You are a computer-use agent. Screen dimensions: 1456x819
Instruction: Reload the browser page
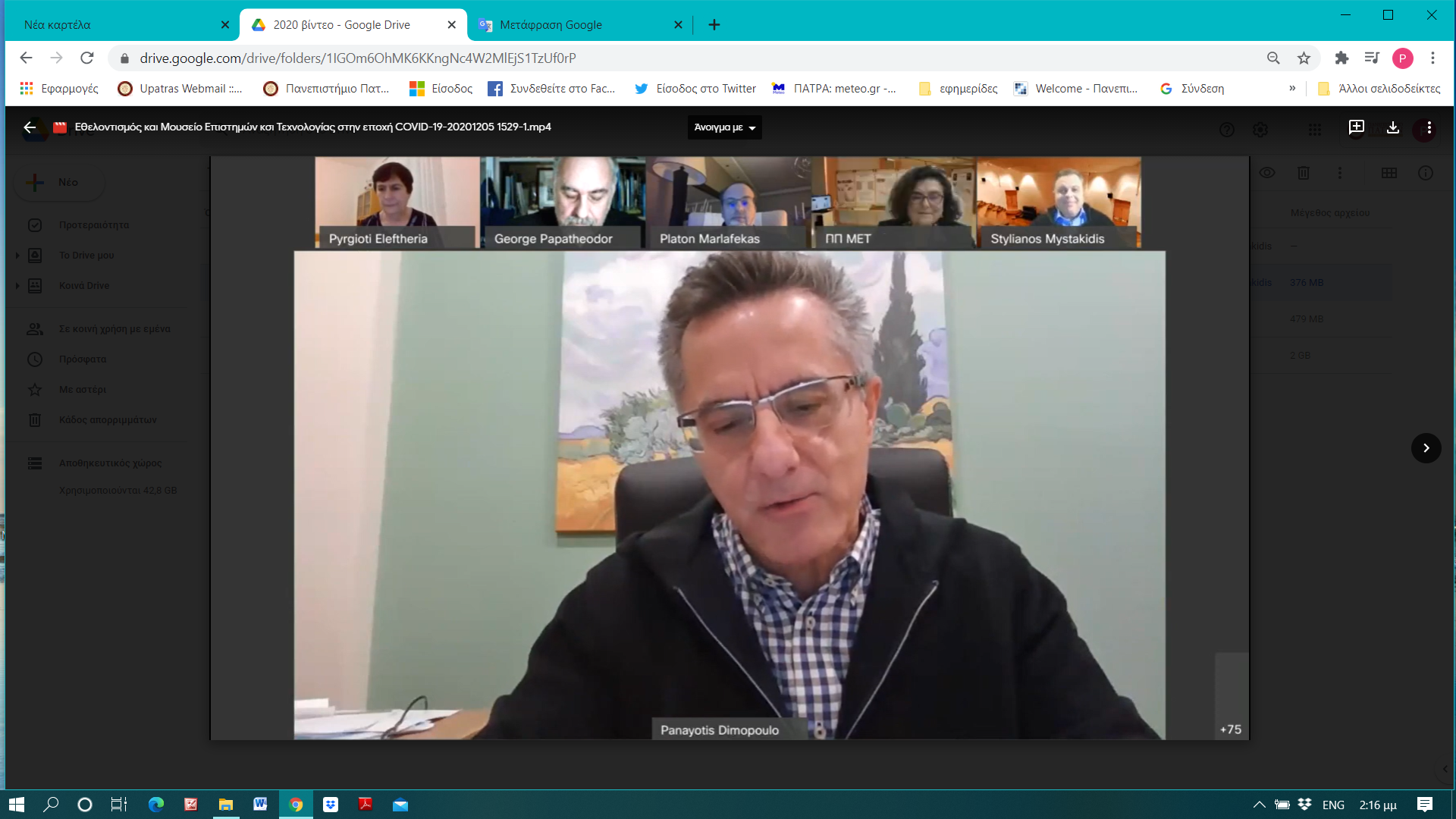coord(87,58)
